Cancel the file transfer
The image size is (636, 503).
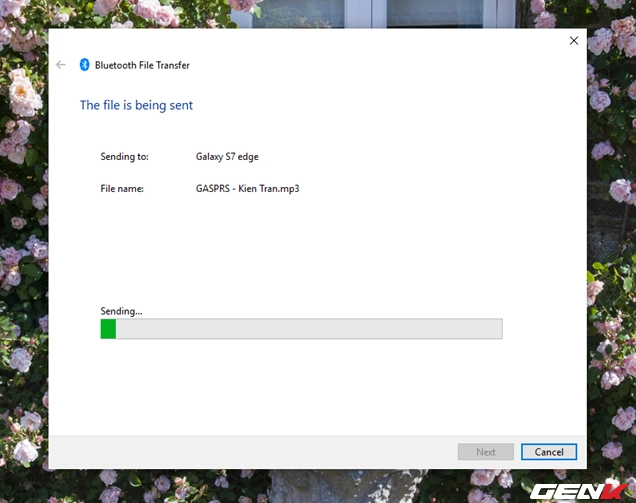[549, 452]
